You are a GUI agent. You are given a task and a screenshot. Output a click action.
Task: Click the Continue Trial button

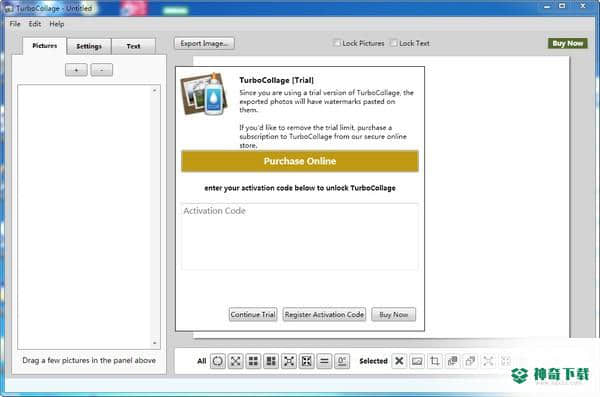[253, 314]
